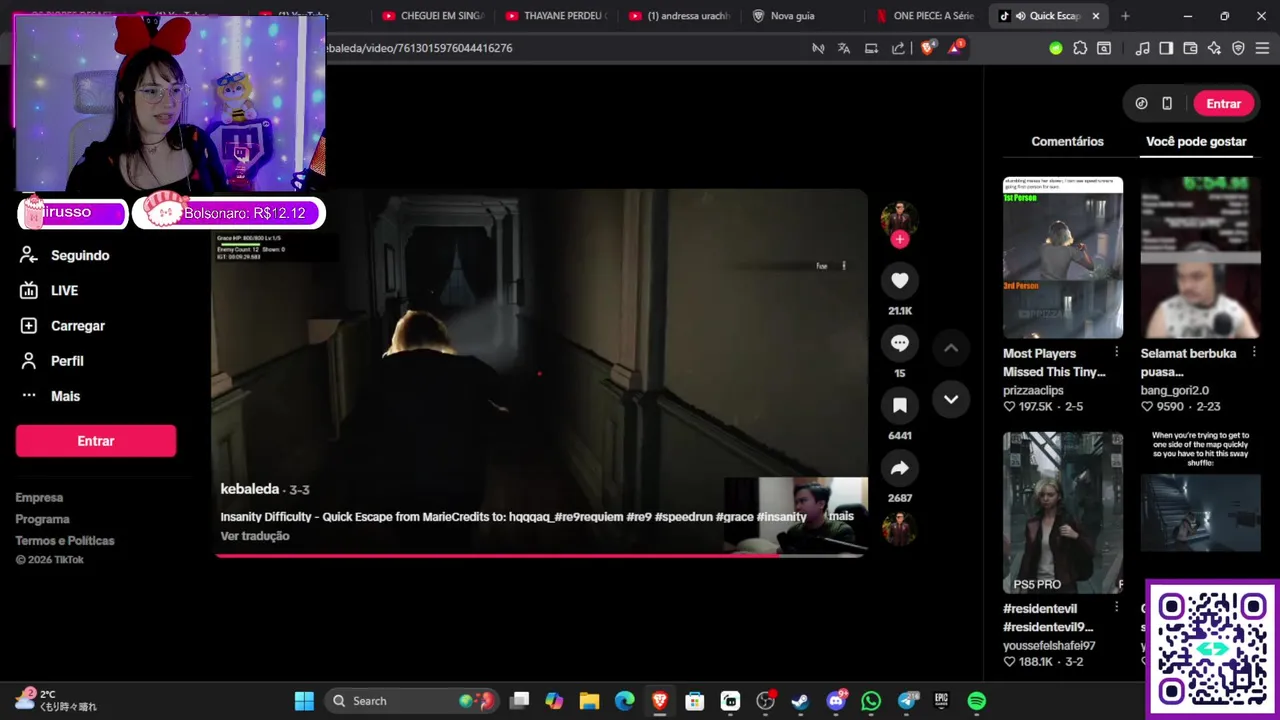Image resolution: width=1280 pixels, height=720 pixels.
Task: Expand the video description with mais
Action: (x=841, y=516)
